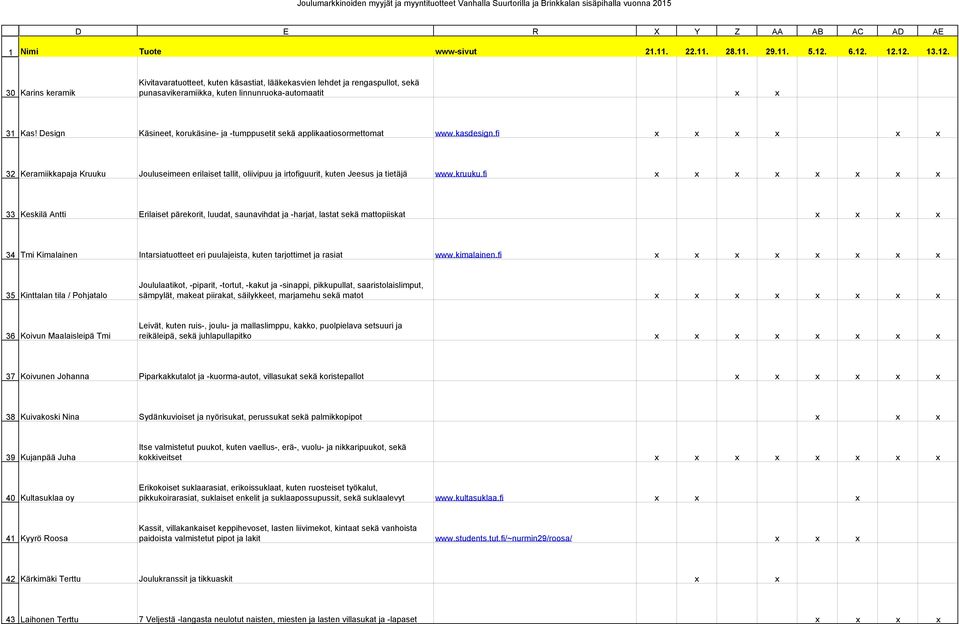Open the www.kasdesign.fi link
959x624 pixels.
[x=467, y=133]
